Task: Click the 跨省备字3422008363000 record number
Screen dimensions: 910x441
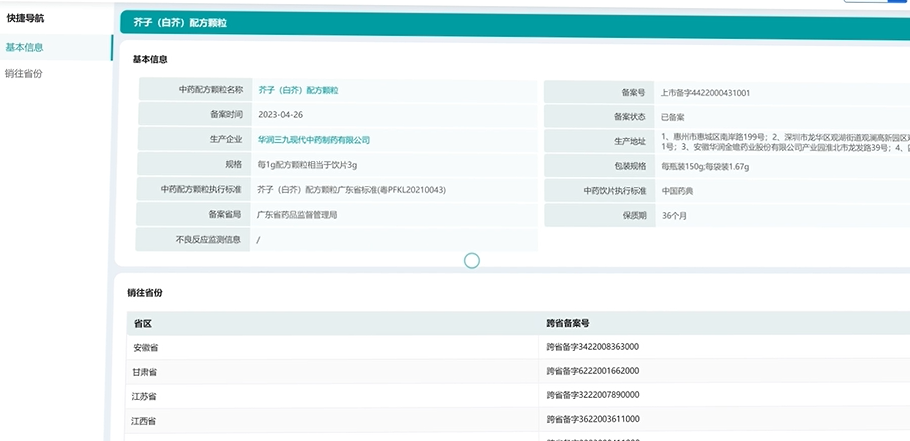Action: (593, 348)
